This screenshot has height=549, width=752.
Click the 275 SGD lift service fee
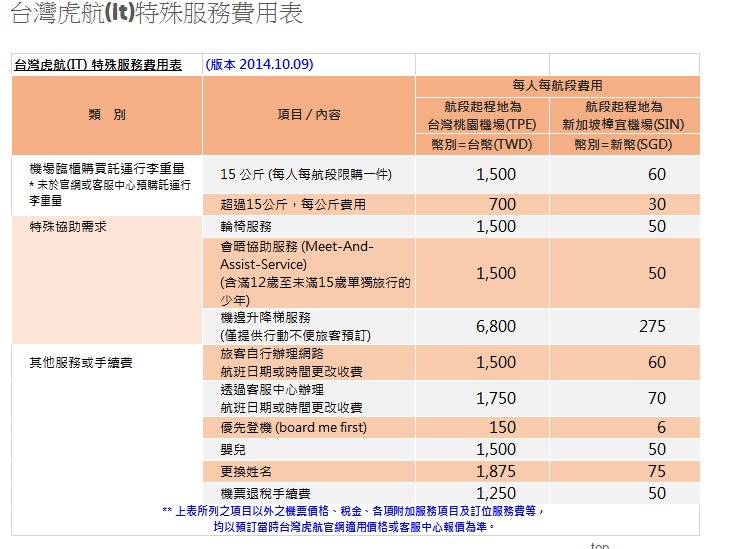coord(653,327)
